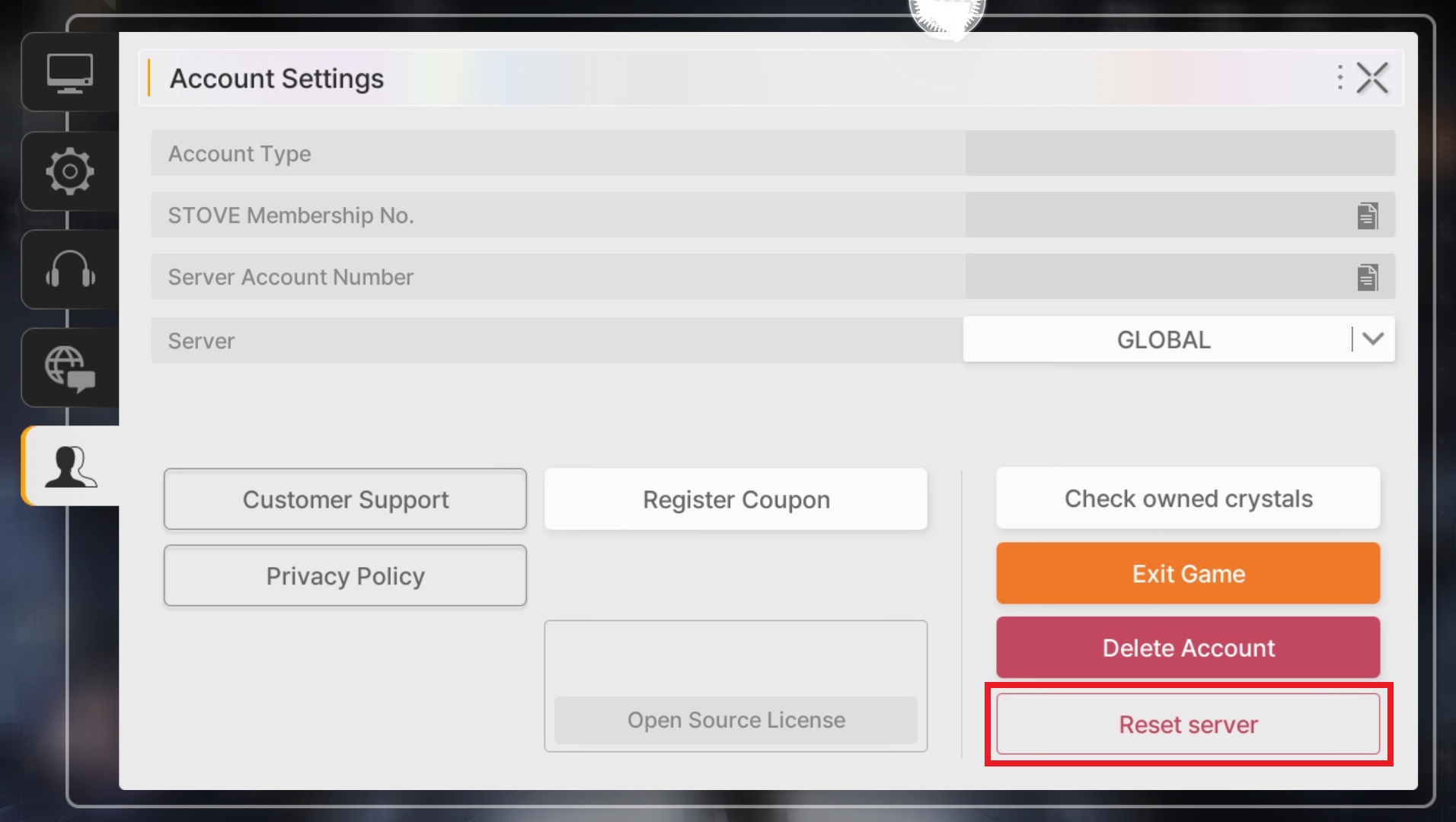Open the Privacy Policy

(x=345, y=576)
